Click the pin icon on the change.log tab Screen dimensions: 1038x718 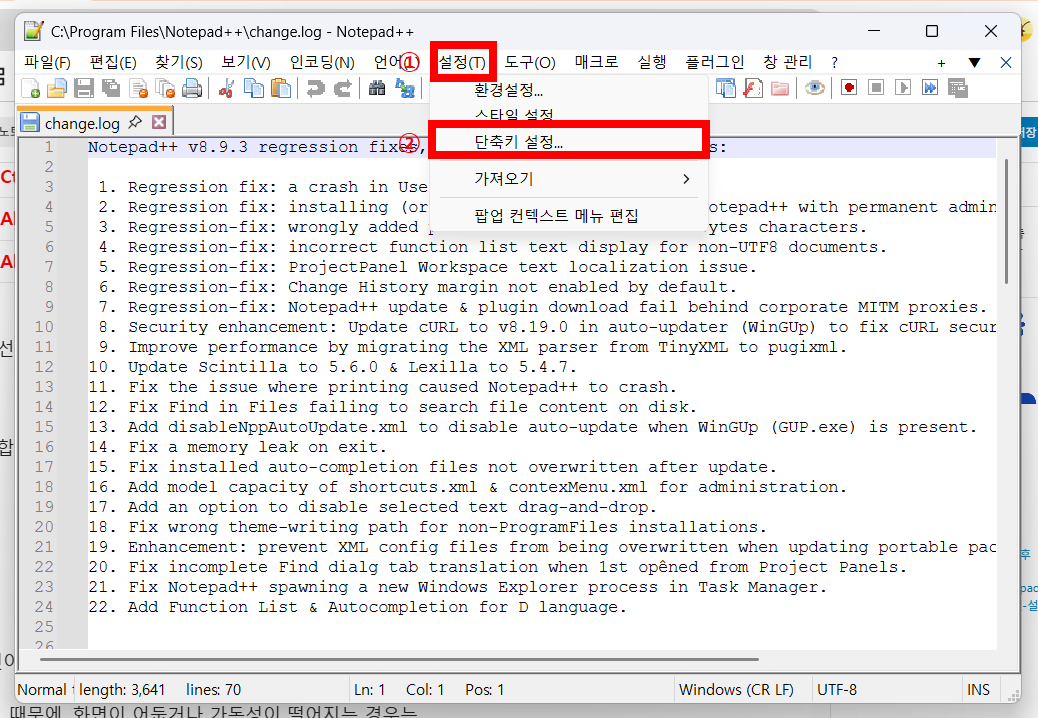(135, 122)
